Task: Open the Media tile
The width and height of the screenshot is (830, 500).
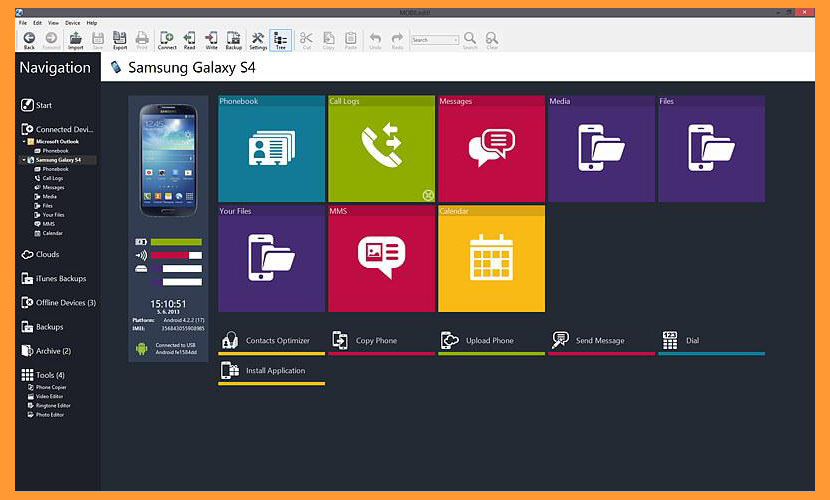Action: 602,149
